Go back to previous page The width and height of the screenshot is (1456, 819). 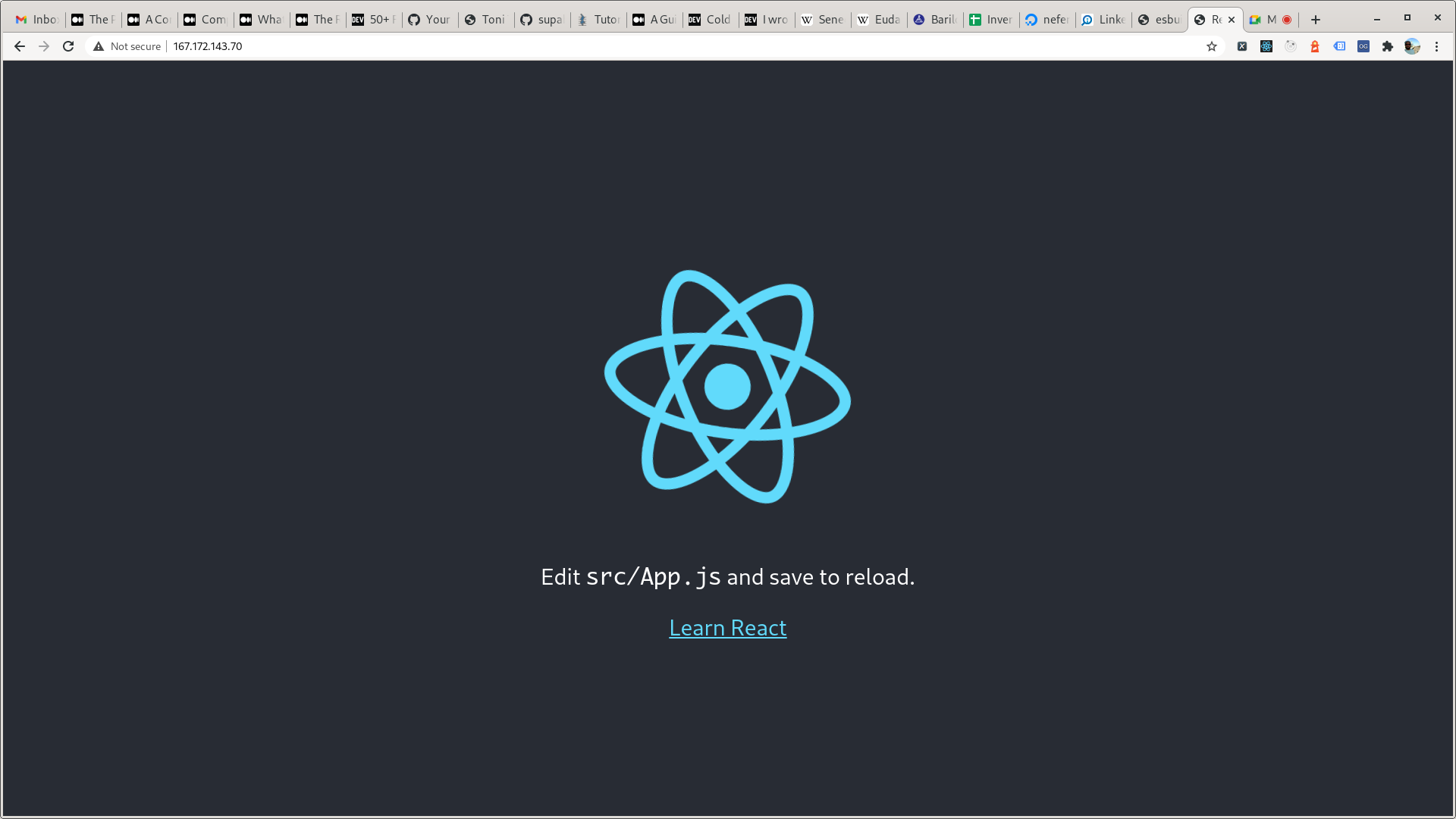click(x=20, y=46)
